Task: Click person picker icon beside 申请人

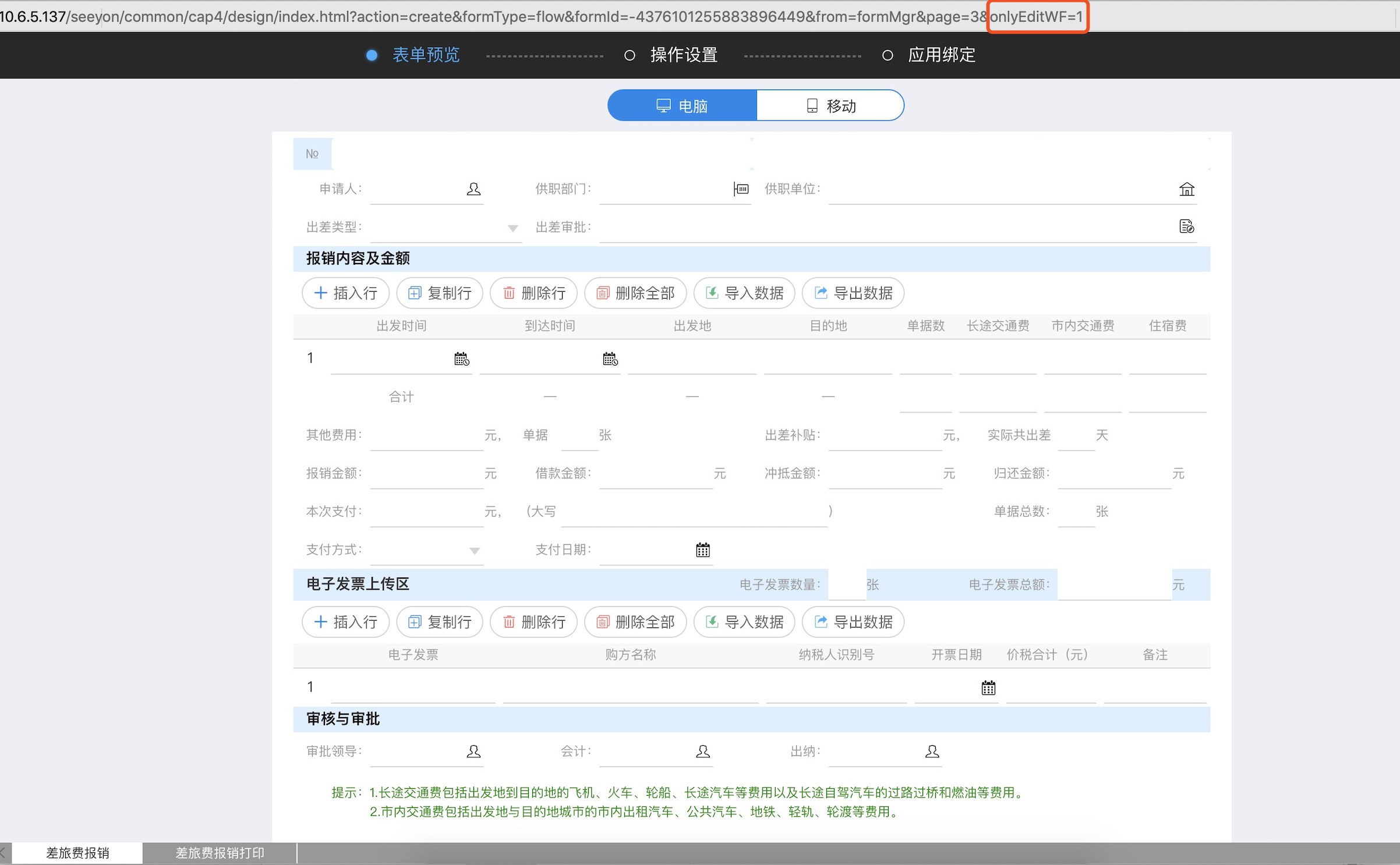Action: click(473, 189)
